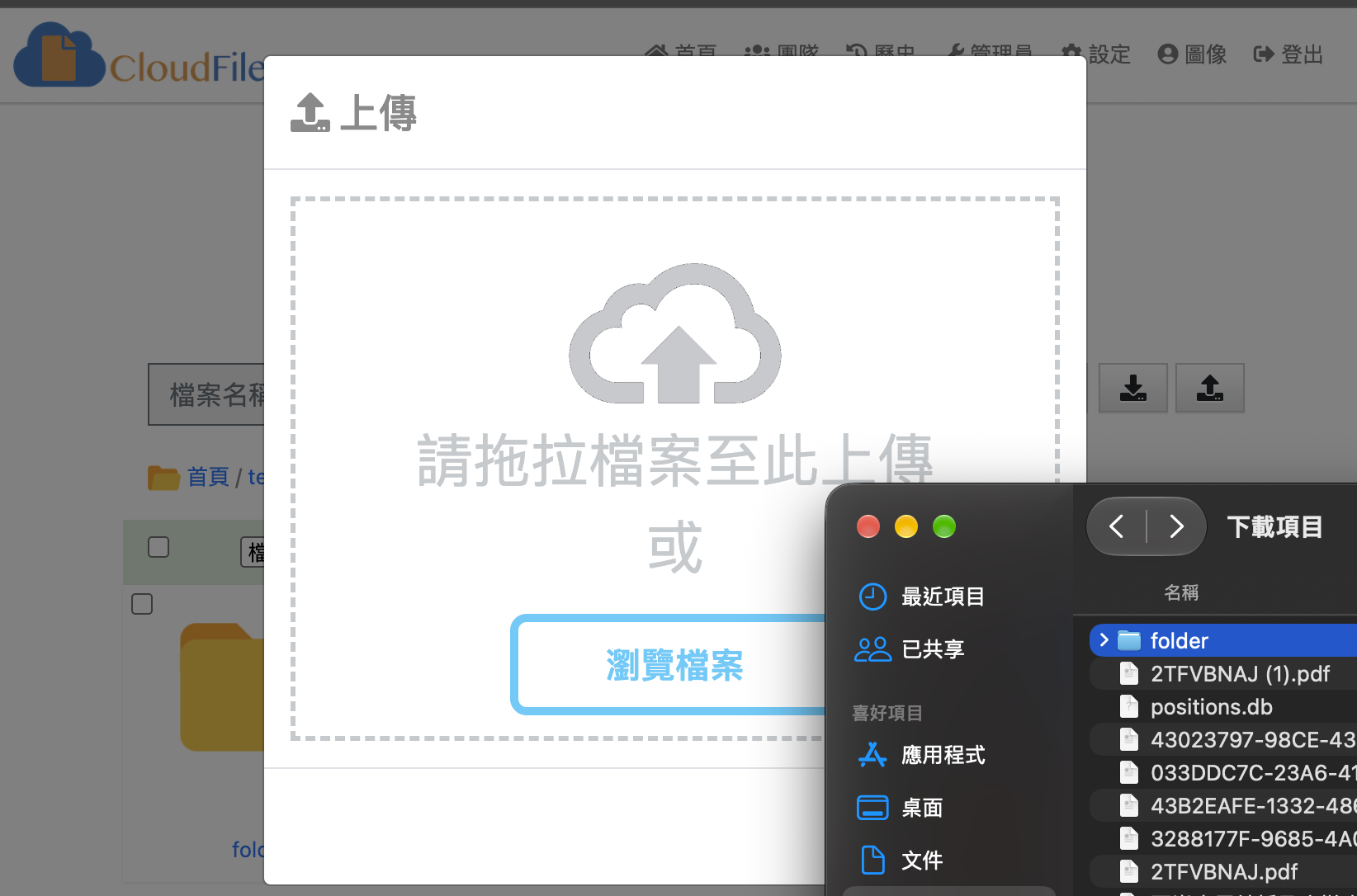Select the file starting with 033DDC7C-23A6
Viewport: 1357px width, 896px height.
[x=1223, y=773]
